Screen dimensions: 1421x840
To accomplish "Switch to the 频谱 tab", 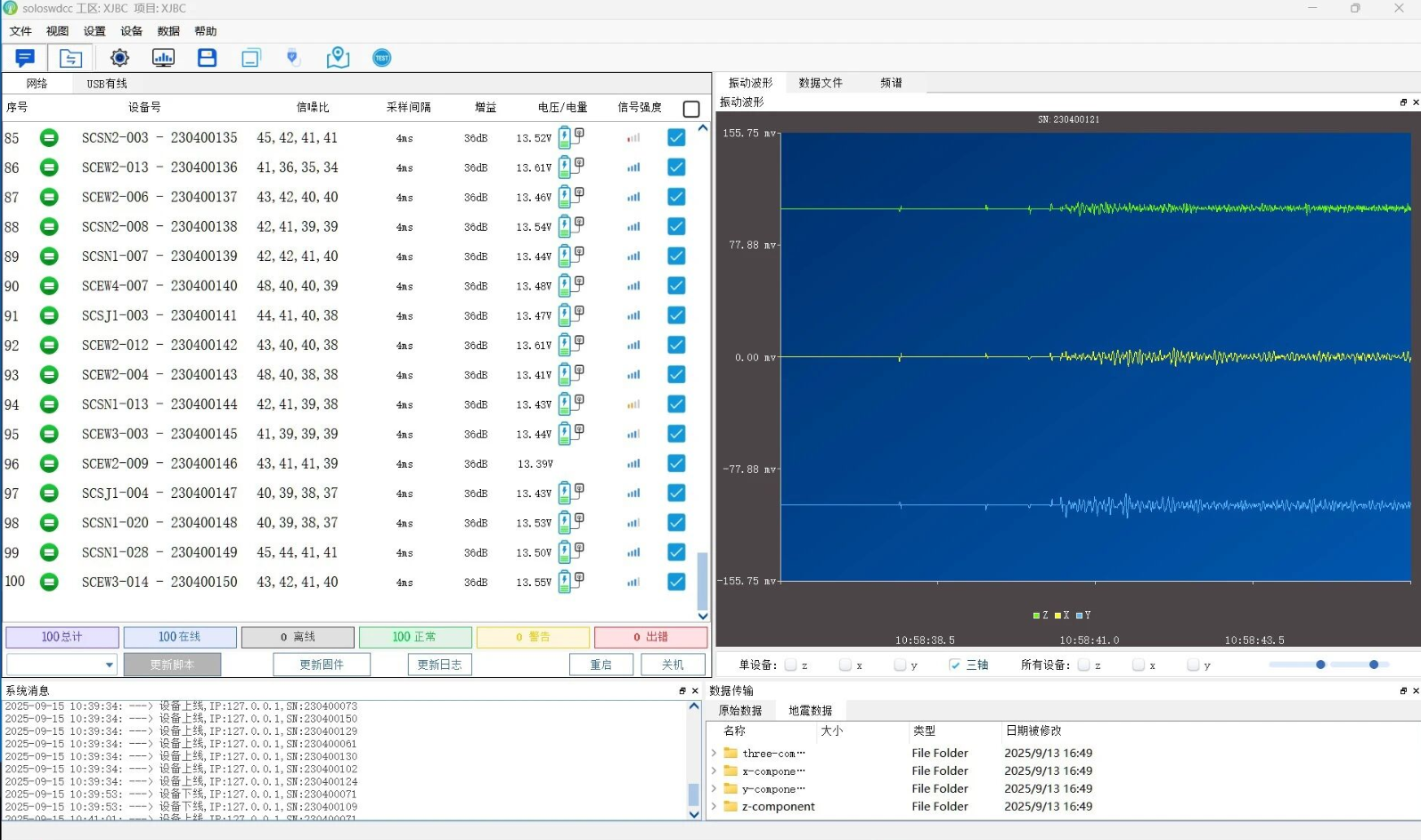I will [x=891, y=83].
